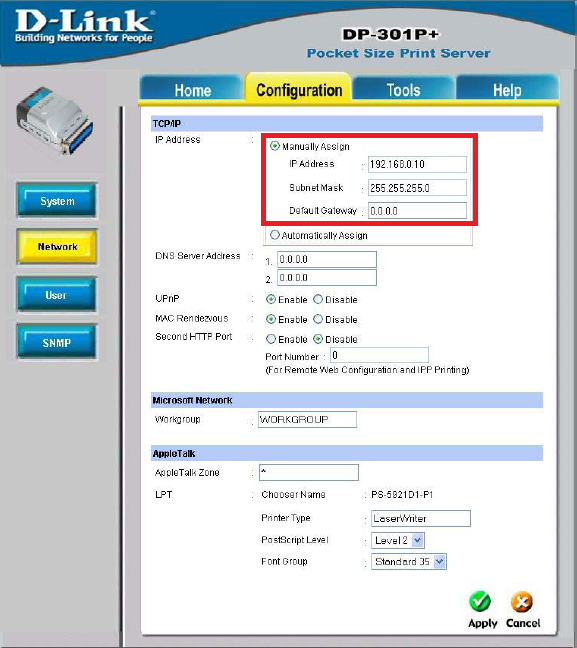Viewport: 577px width, 648px height.
Task: Enable Second HTTP Port option
Action: click(x=271, y=339)
